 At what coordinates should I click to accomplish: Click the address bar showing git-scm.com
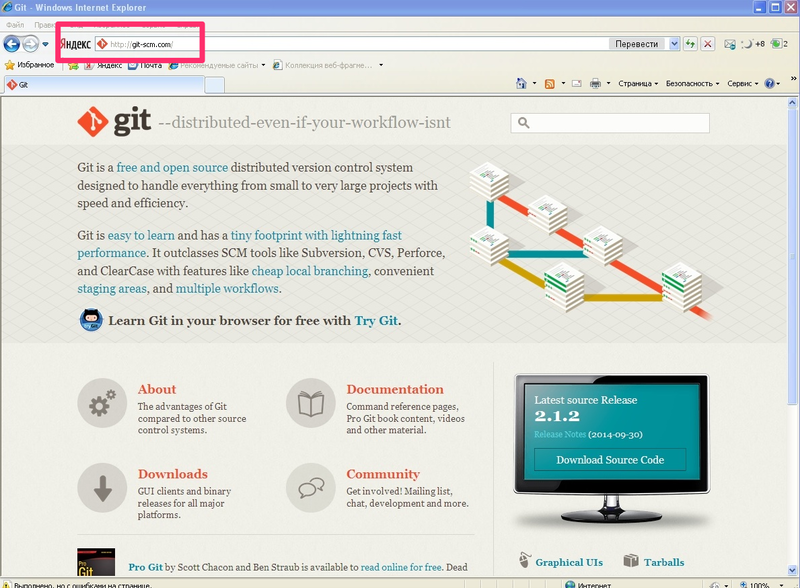352,44
